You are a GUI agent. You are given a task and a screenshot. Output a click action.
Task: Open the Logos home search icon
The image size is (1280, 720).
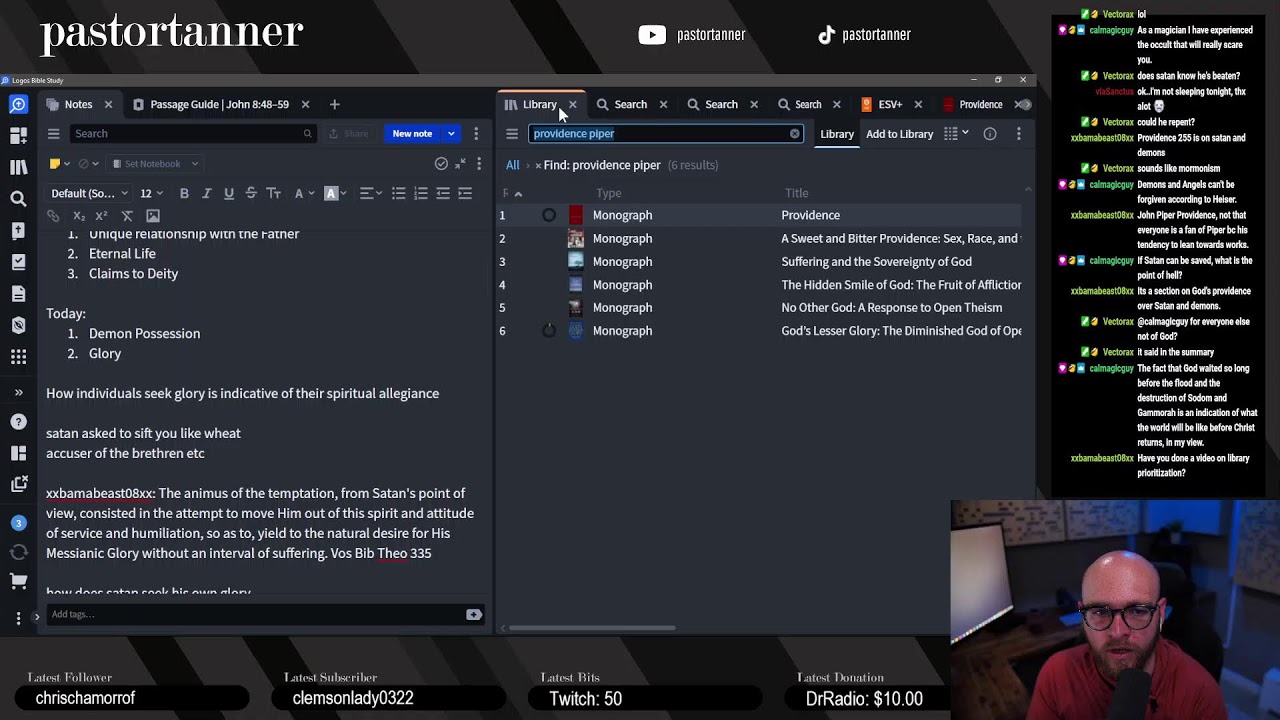(x=18, y=104)
